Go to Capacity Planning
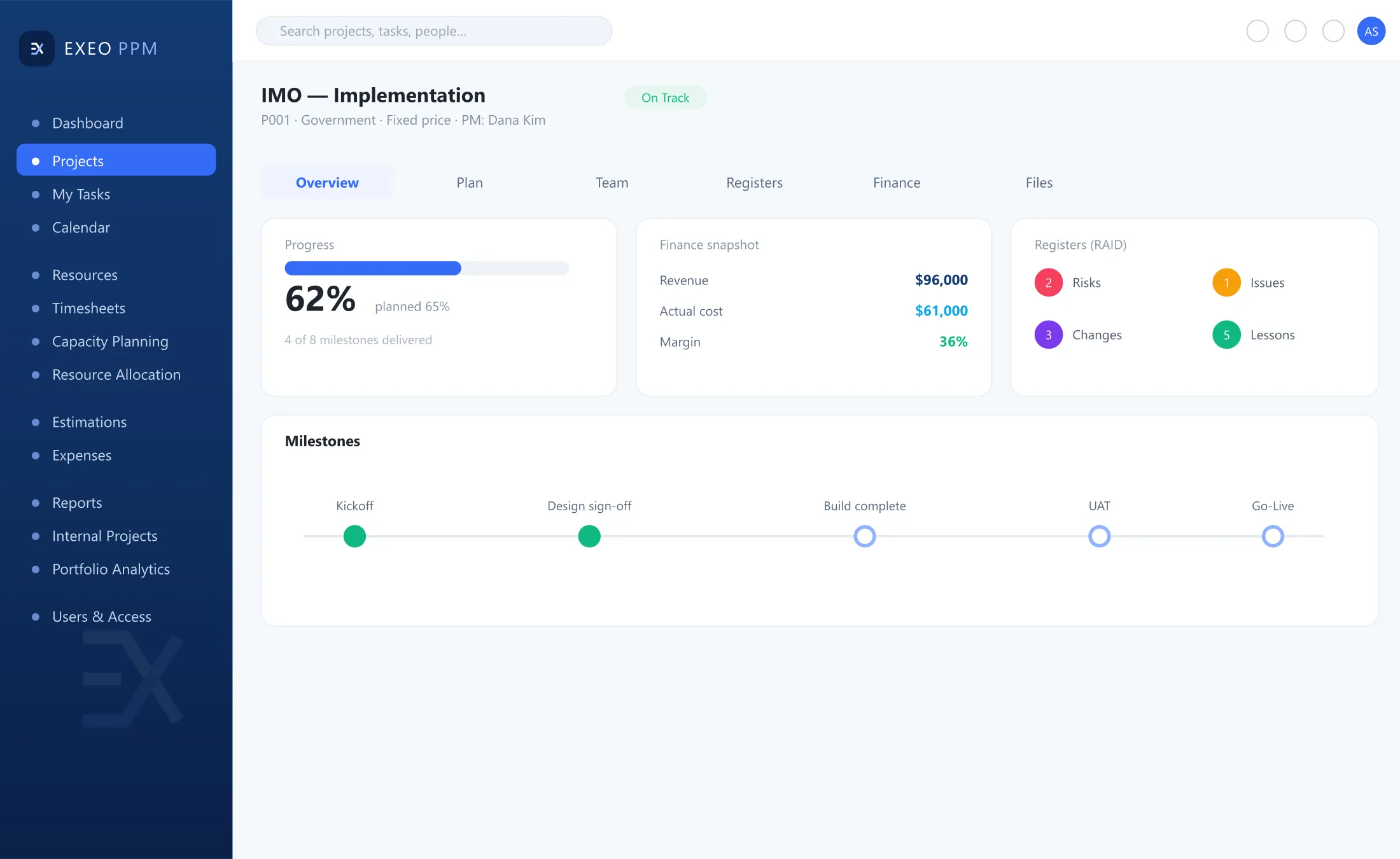This screenshot has width=1400, height=859. point(116,341)
